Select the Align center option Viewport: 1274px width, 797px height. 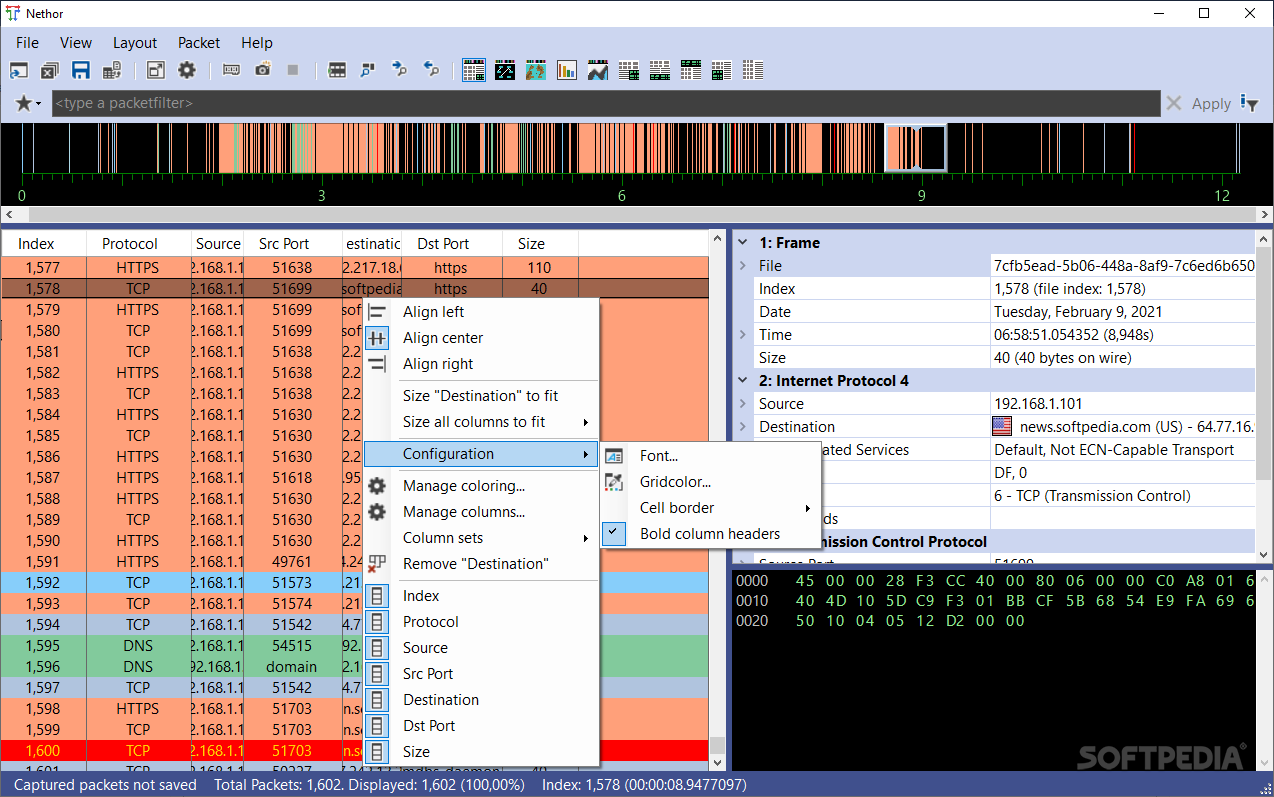click(x=481, y=338)
